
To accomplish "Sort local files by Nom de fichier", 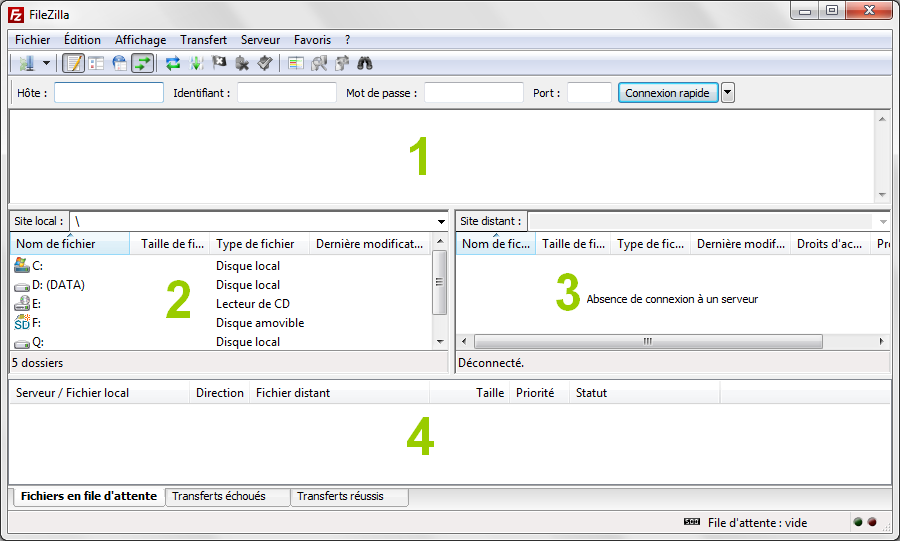I will 70,244.
